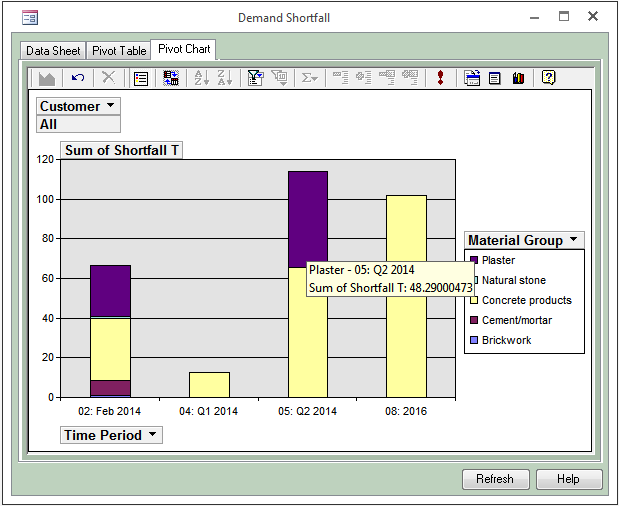The width and height of the screenshot is (619, 506).
Task: Click the 04: Q1 2014 axis label
Action: point(208,411)
